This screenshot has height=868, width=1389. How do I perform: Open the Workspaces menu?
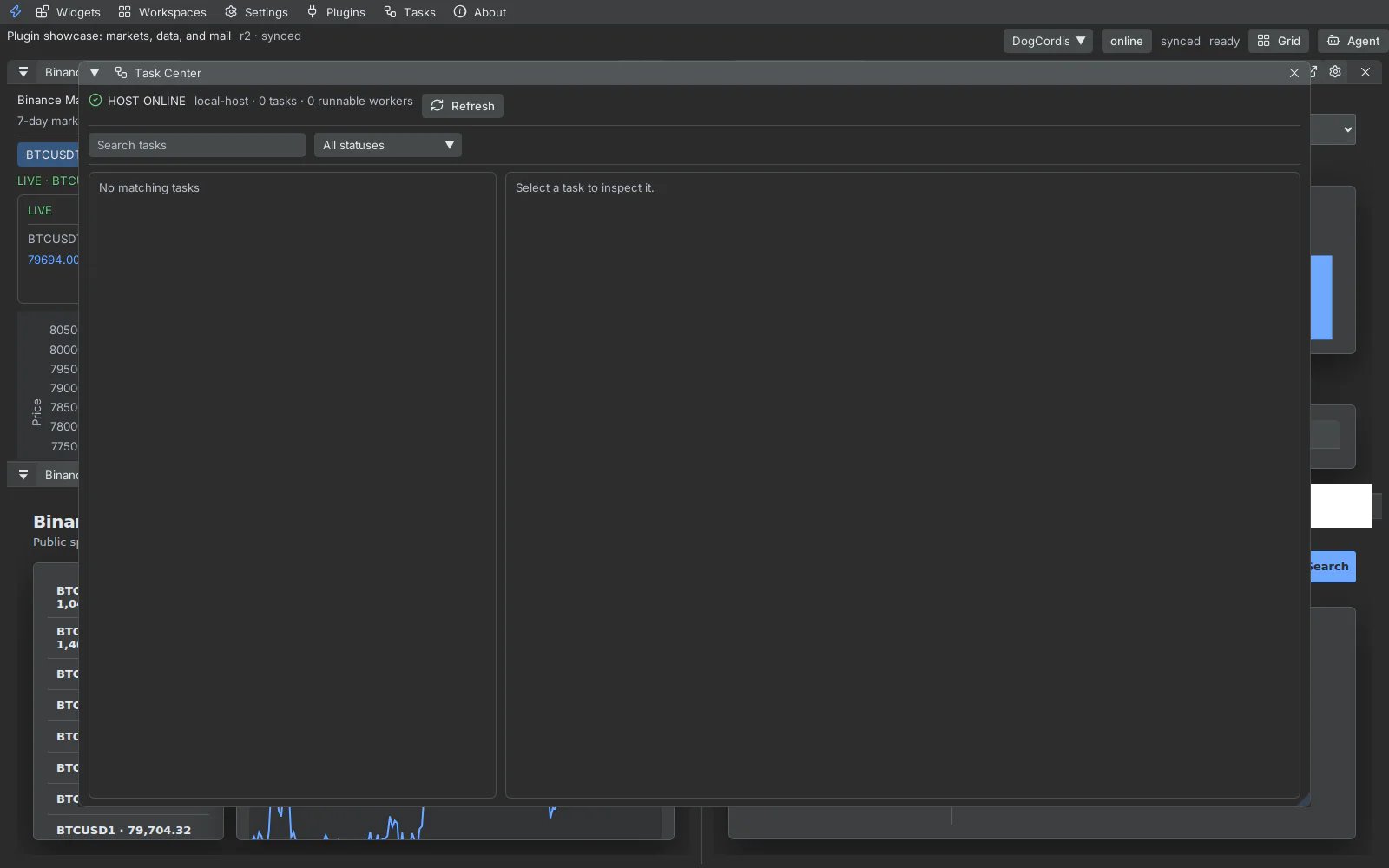(162, 12)
